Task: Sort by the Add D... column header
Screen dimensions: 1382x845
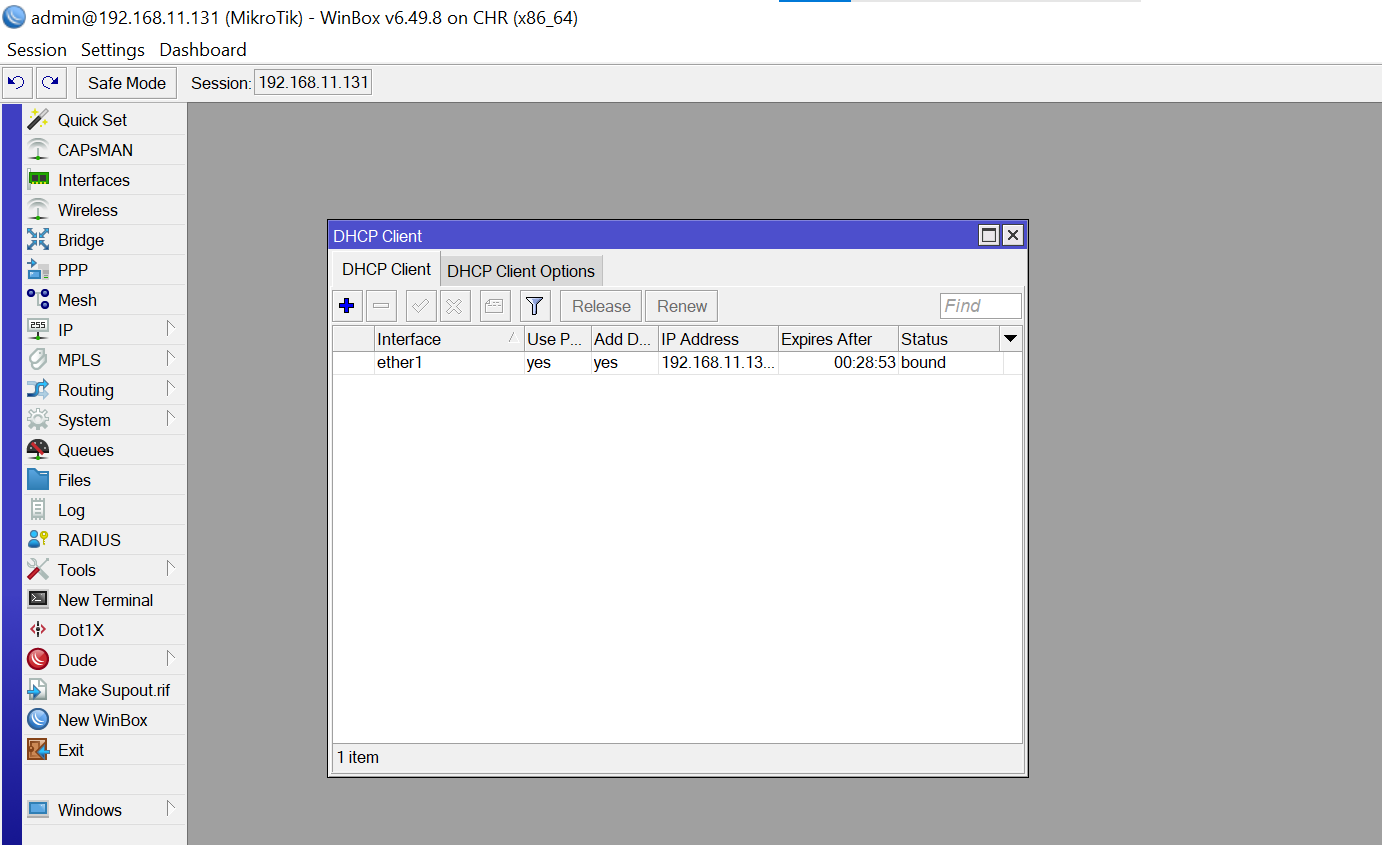Action: coord(624,339)
